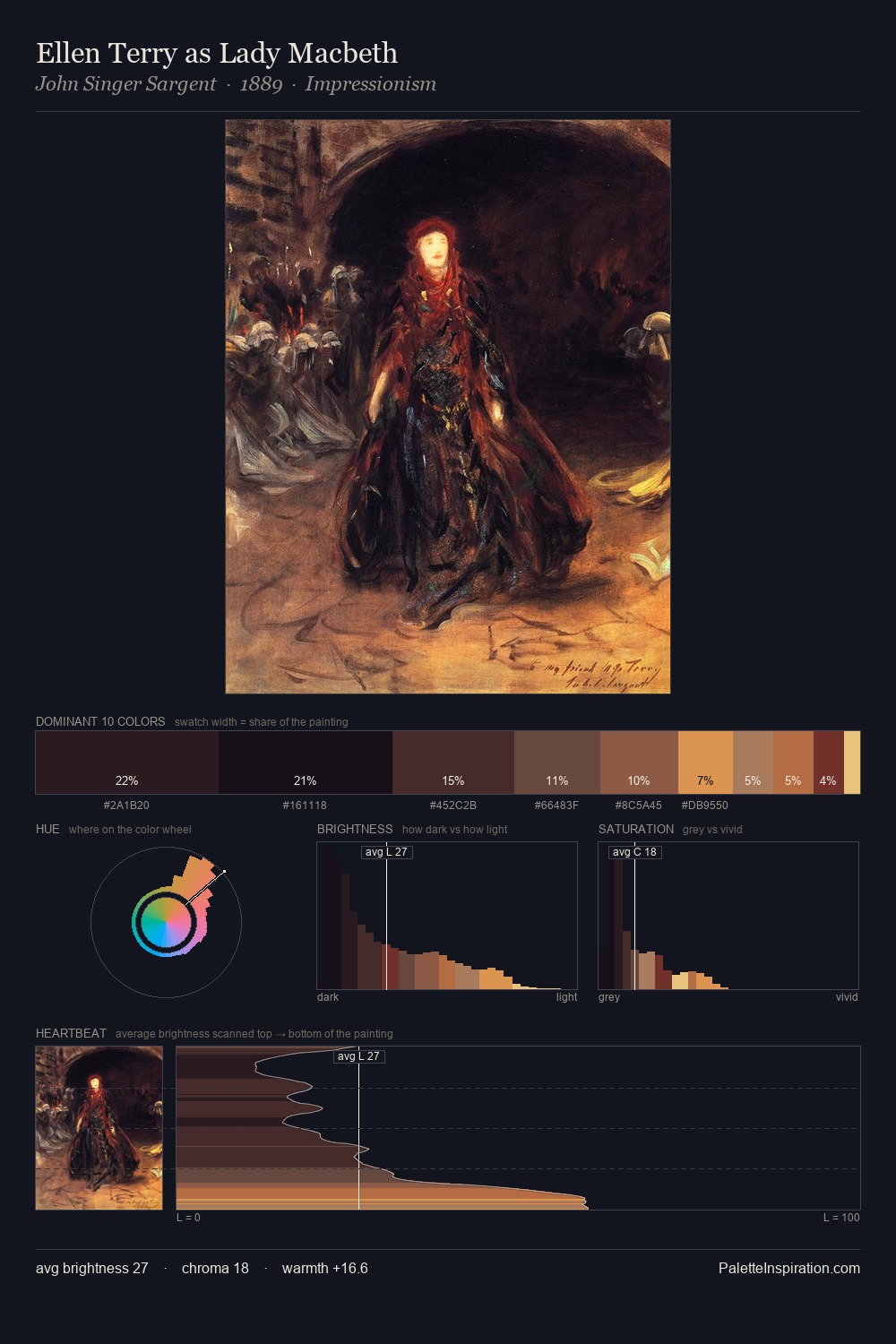Click the main painting image
Viewport: 896px width, 1344px height.
click(x=448, y=407)
